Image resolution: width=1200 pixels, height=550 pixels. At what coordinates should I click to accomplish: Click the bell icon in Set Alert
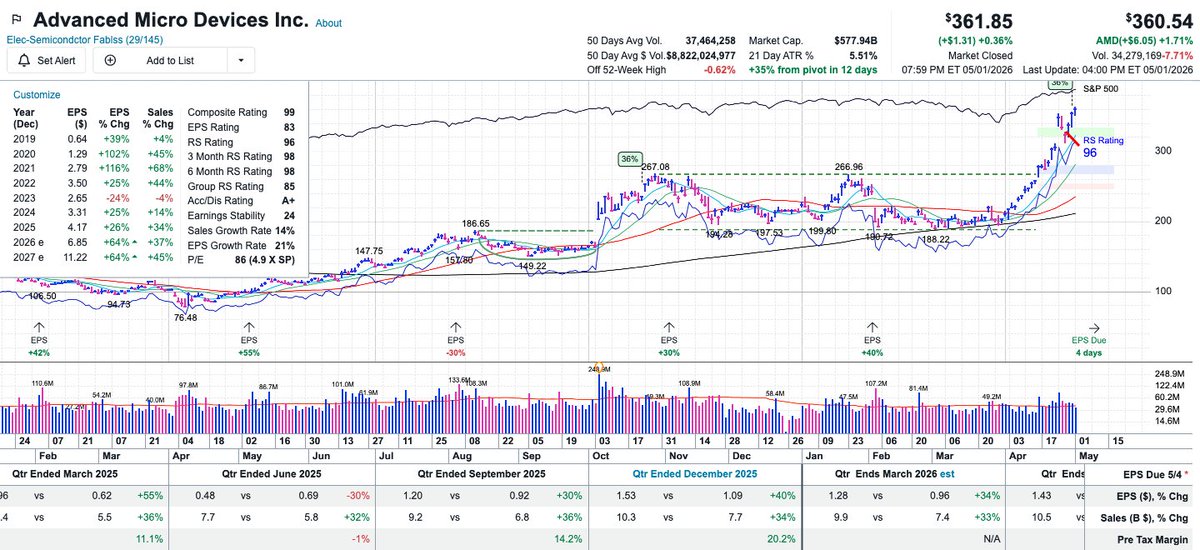click(22, 60)
